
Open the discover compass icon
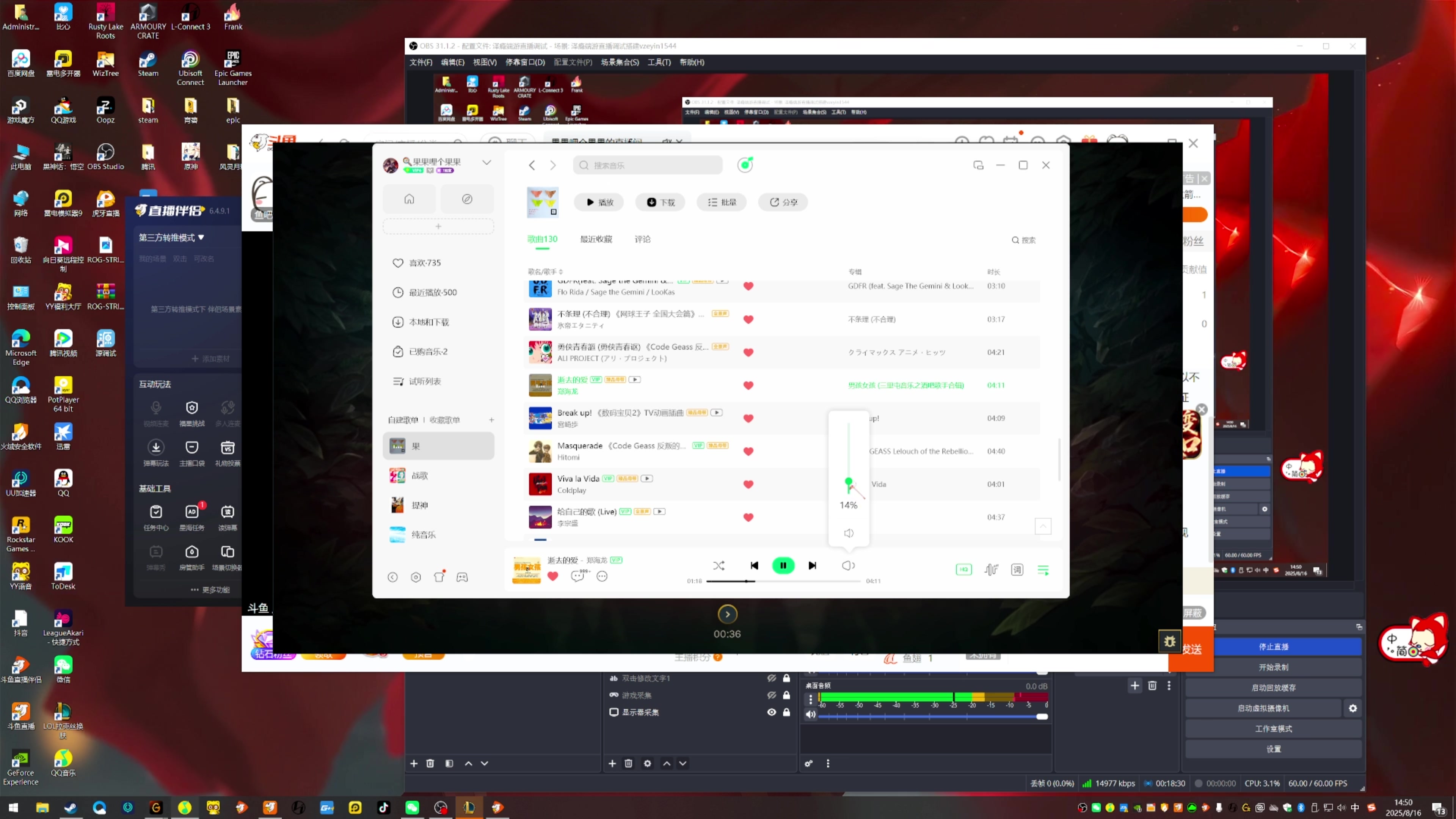(x=467, y=199)
